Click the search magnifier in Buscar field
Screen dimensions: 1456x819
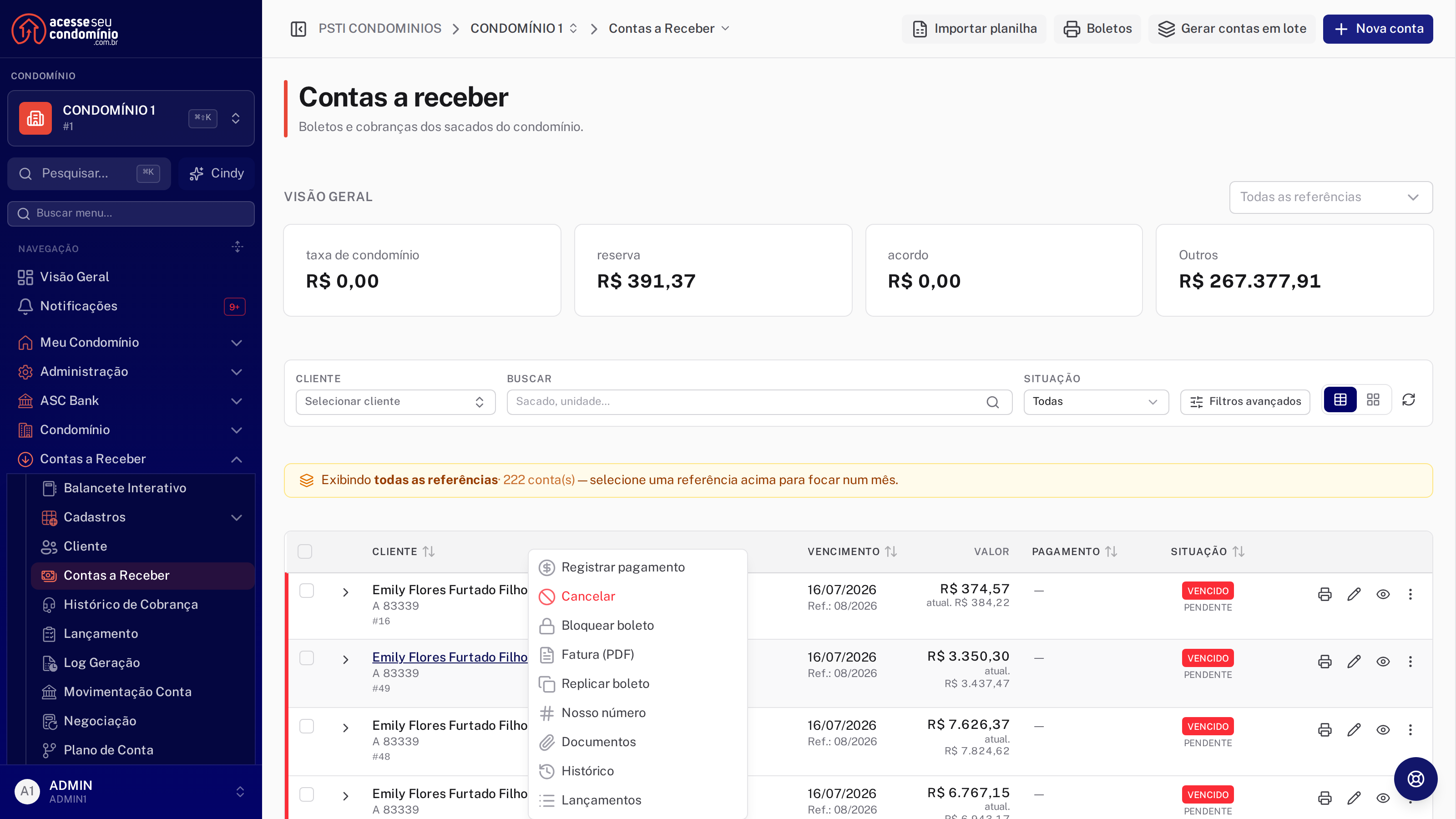pyautogui.click(x=992, y=402)
